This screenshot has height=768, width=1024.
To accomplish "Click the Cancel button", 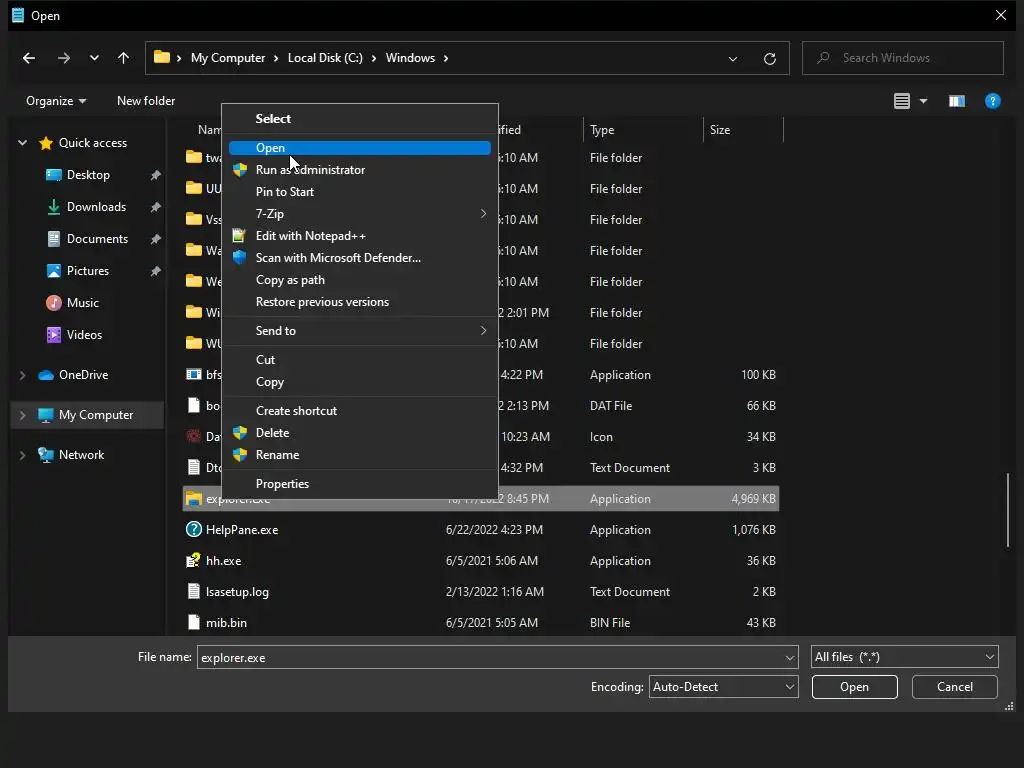I will coord(955,687).
